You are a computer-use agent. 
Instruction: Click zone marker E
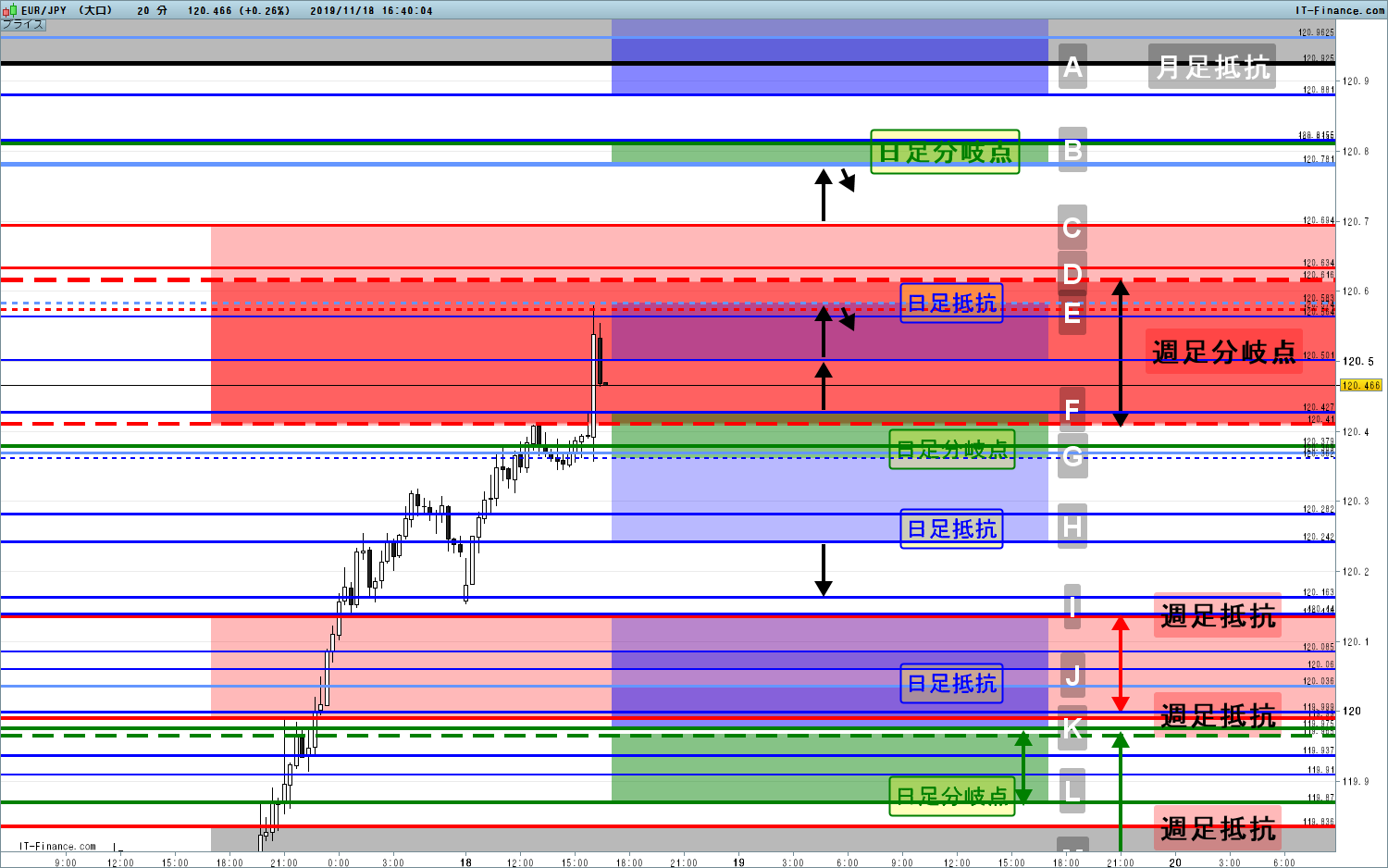point(1072,313)
